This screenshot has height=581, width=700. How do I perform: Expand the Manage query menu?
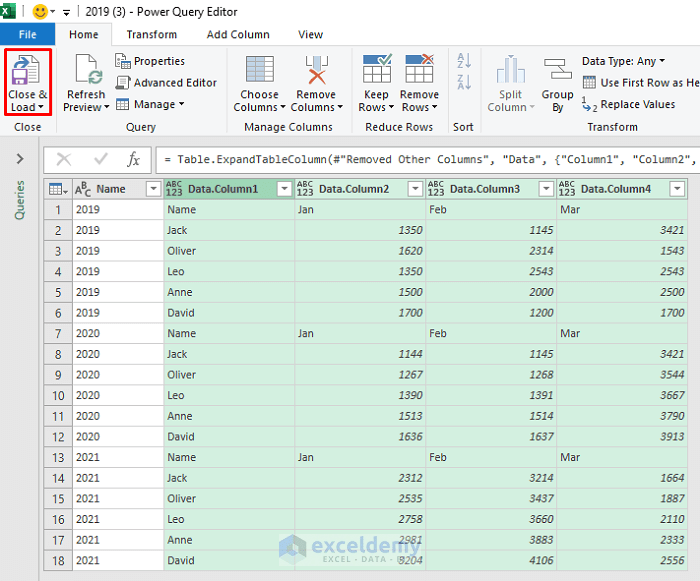(x=150, y=104)
